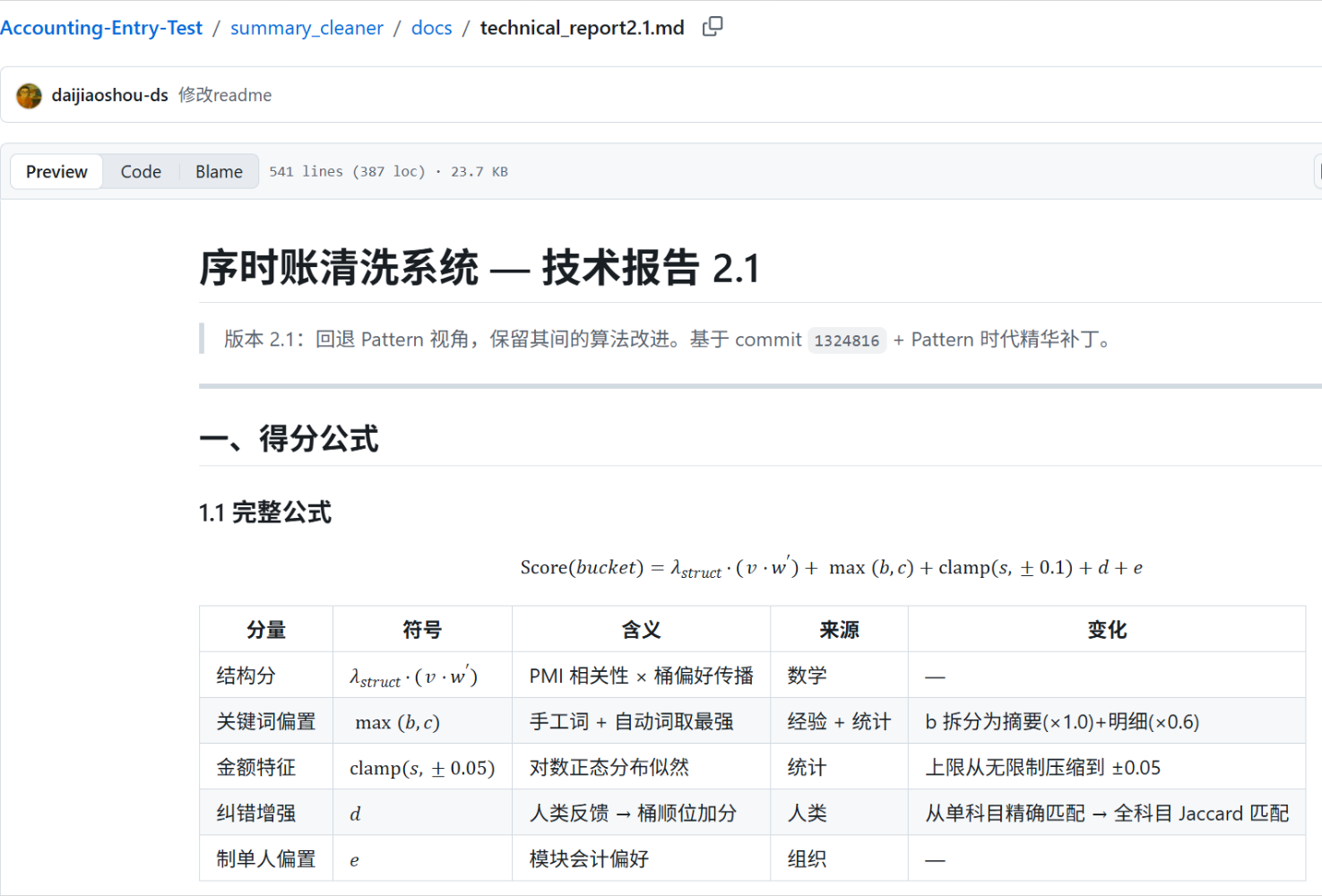1322x896 pixels.
Task: Click the file size info 541 lines text
Action: 388,171
